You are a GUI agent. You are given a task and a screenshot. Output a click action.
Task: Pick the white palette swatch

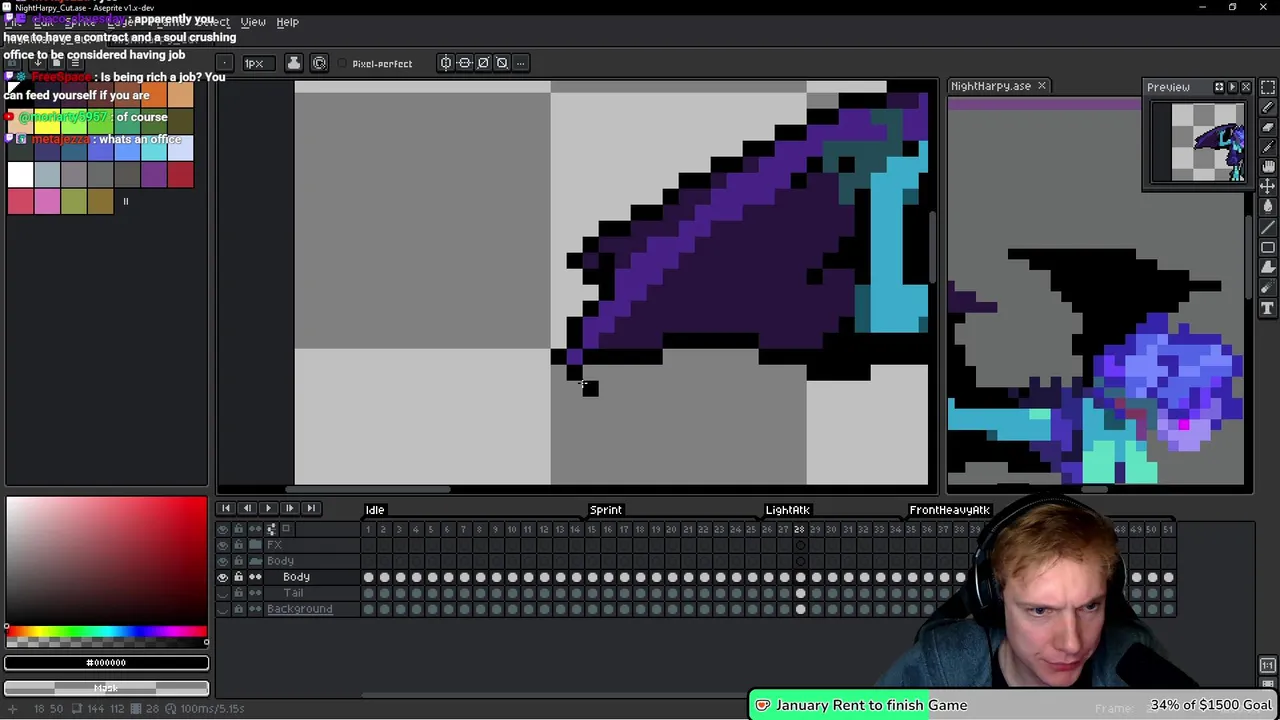pyautogui.click(x=20, y=175)
